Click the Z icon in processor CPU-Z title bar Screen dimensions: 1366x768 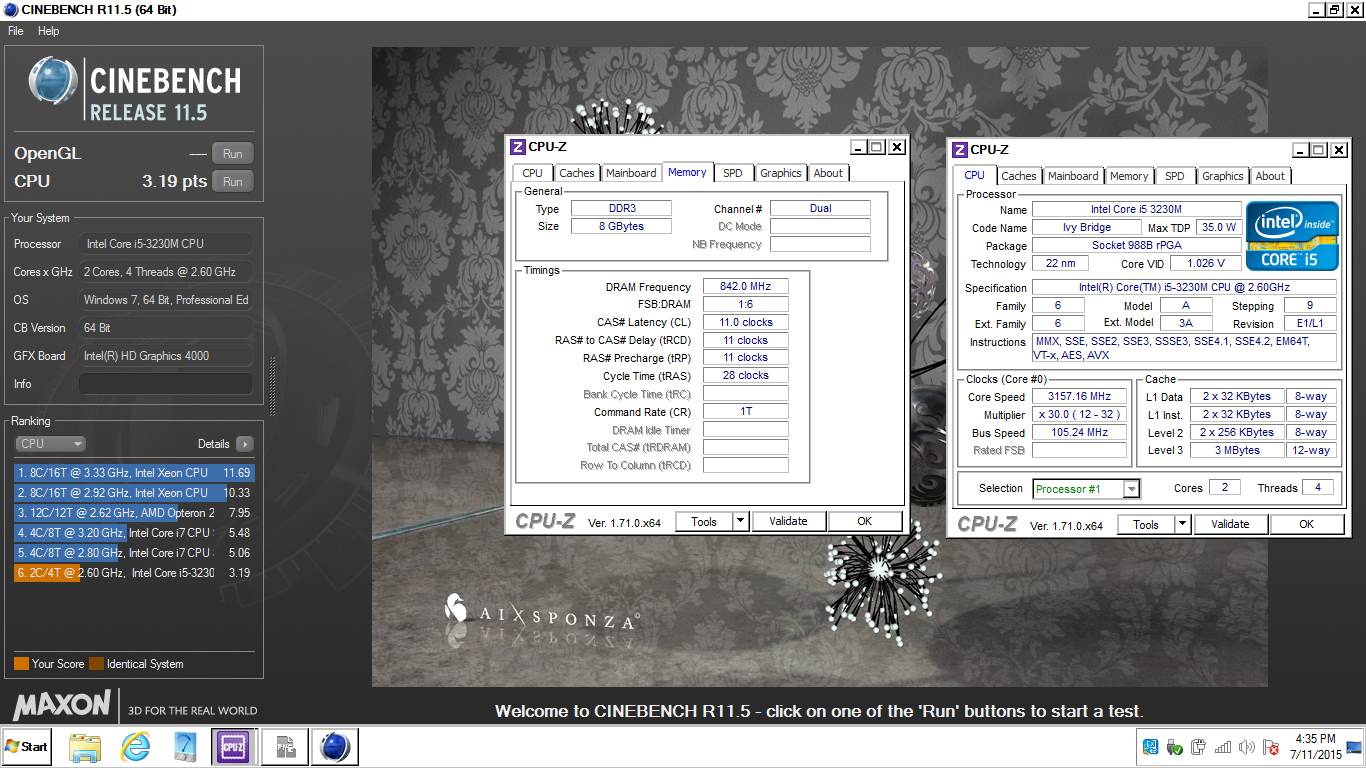(x=960, y=150)
